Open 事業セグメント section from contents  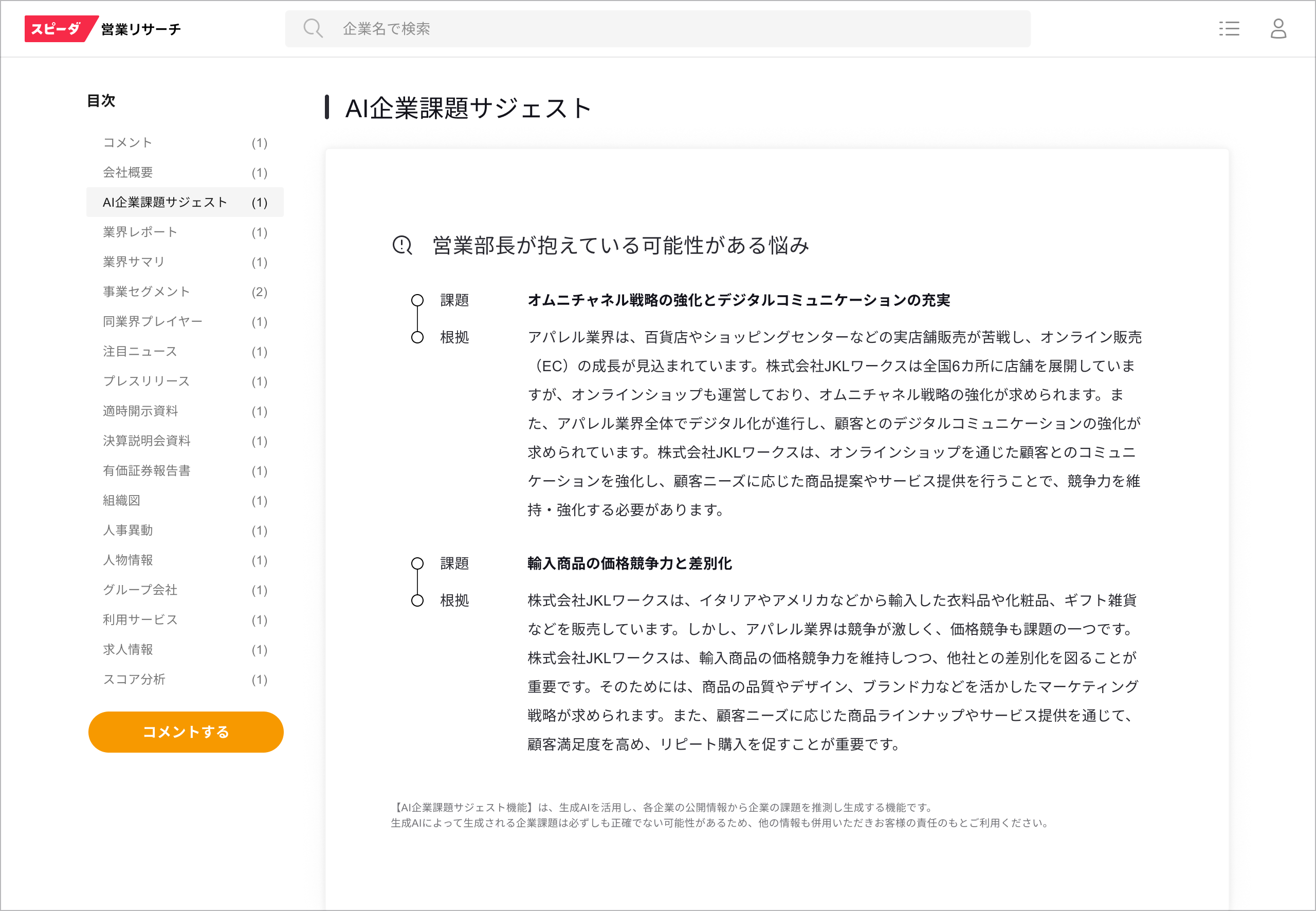pos(146,291)
